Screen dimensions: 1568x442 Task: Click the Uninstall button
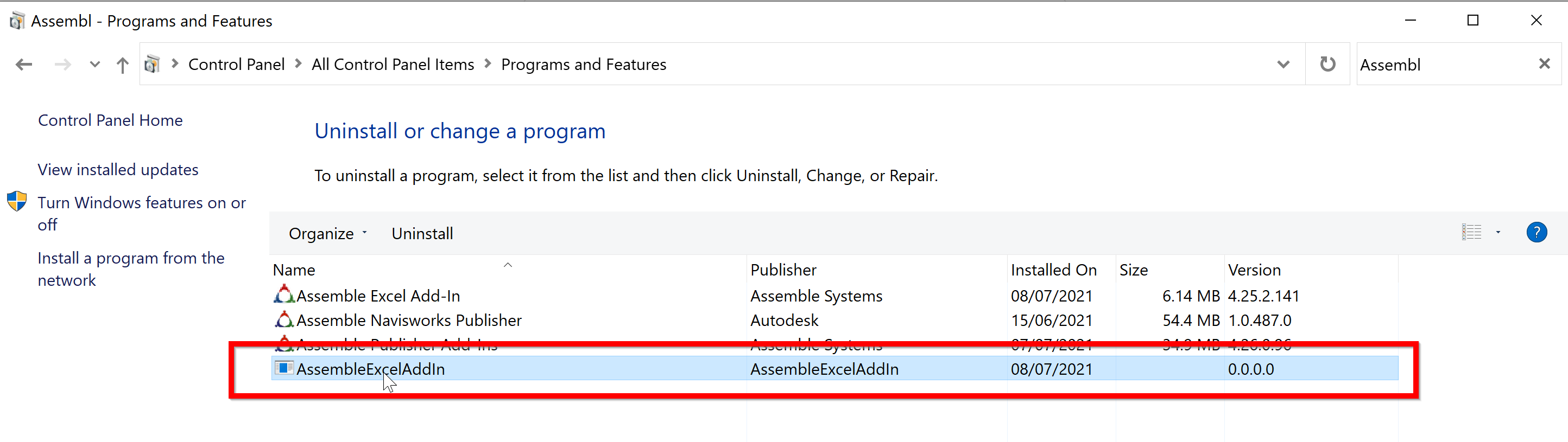point(422,233)
